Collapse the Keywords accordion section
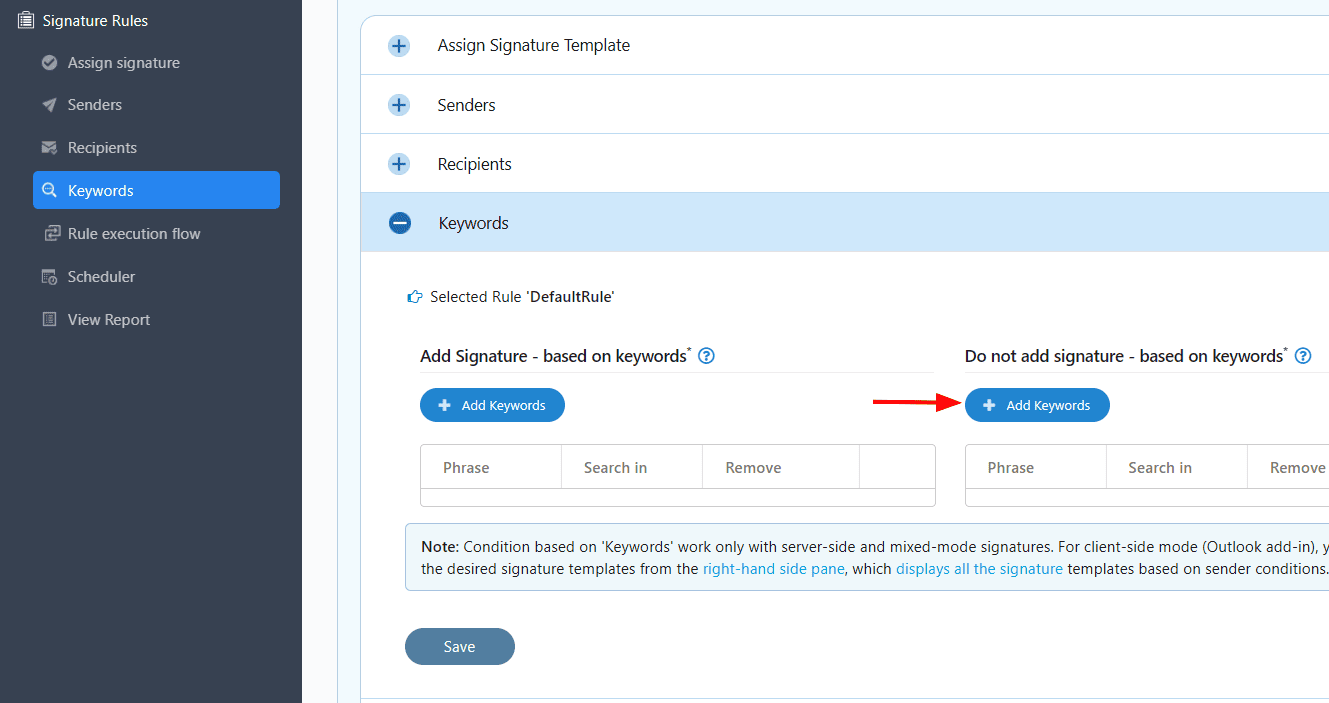 pos(400,223)
